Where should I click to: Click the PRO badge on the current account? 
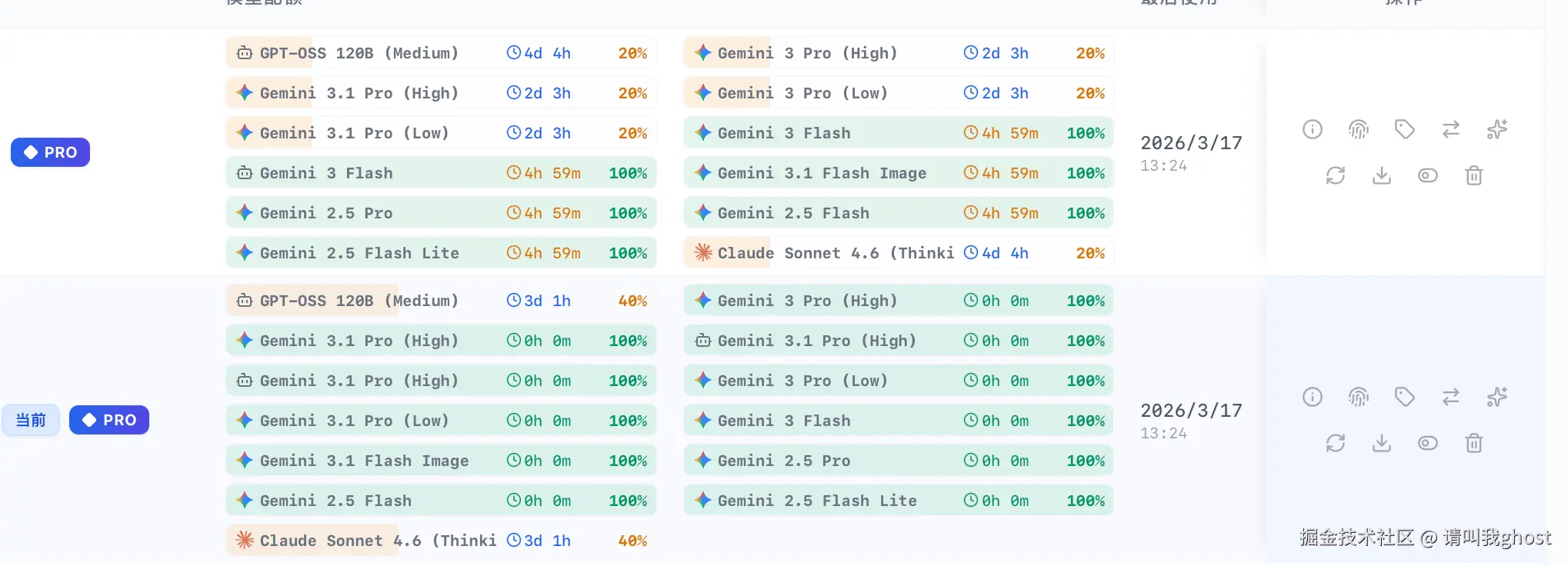109,420
